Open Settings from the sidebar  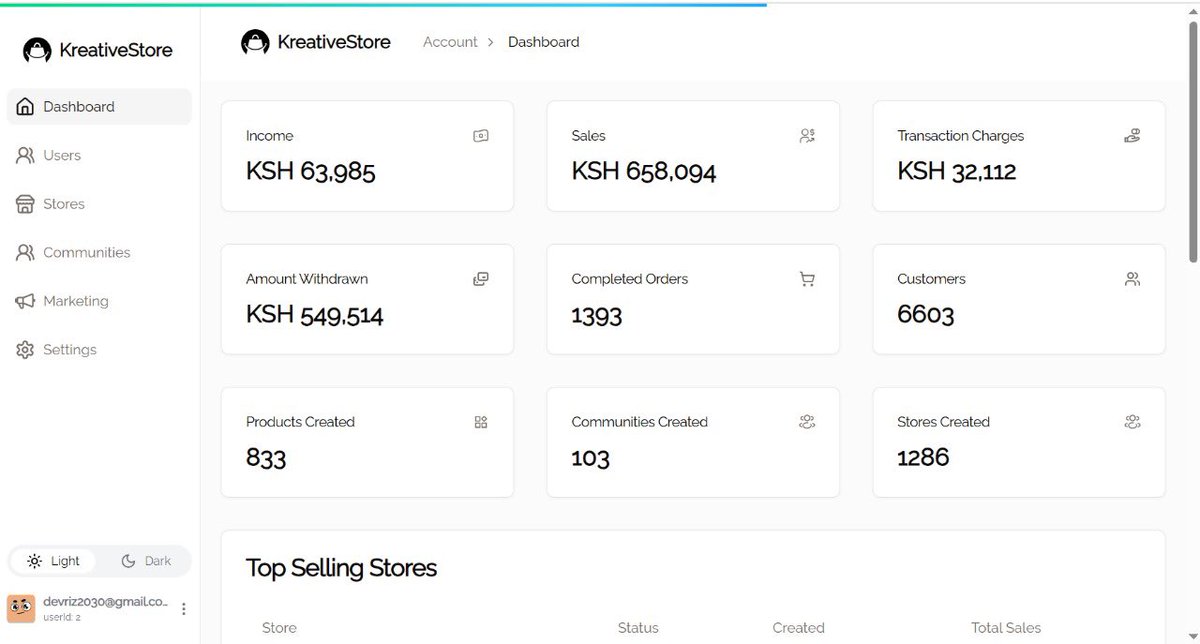coord(69,350)
